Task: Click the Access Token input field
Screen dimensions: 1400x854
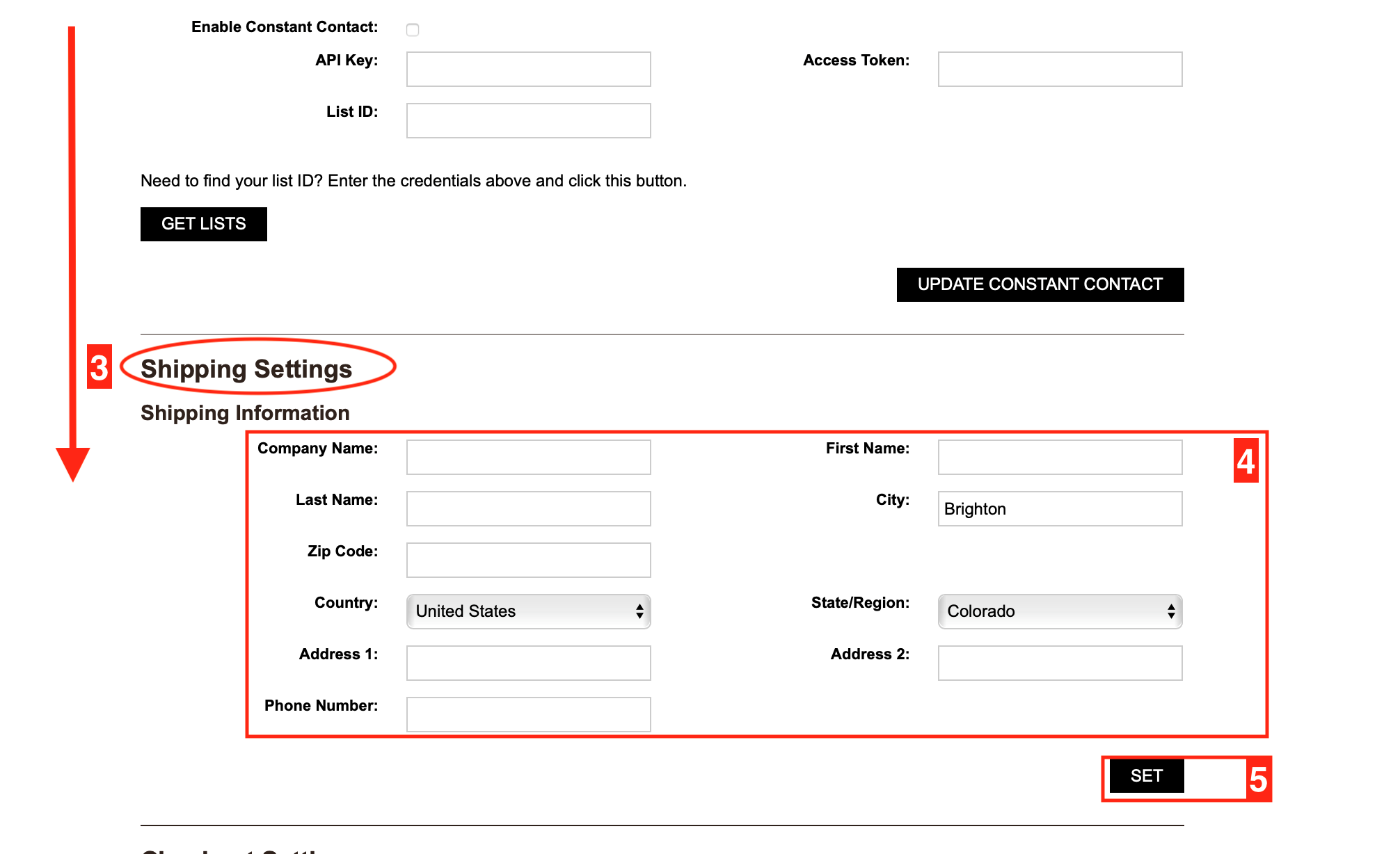Action: point(1059,69)
